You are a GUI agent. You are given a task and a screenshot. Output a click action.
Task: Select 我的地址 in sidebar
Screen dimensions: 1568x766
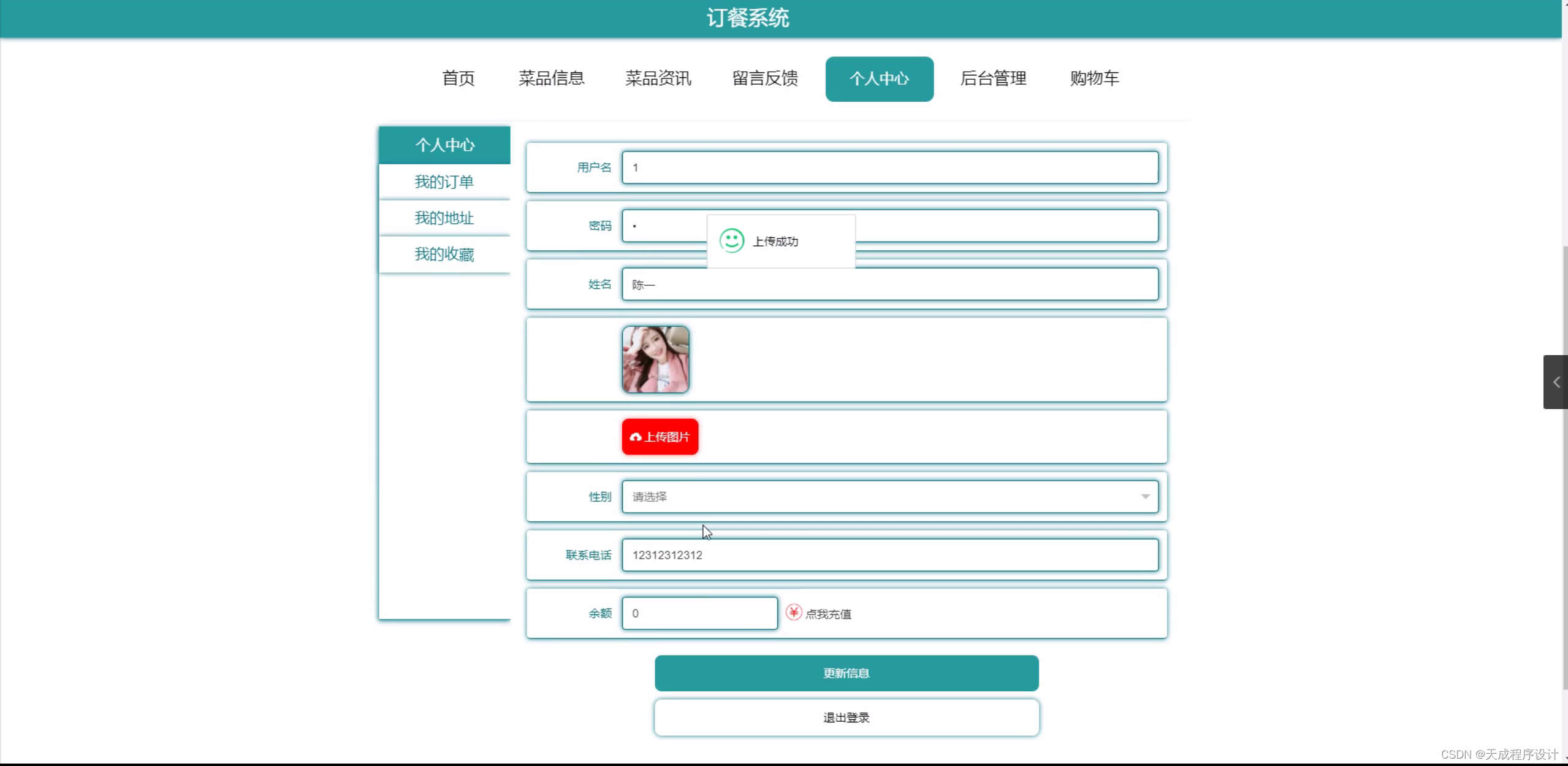click(x=444, y=218)
